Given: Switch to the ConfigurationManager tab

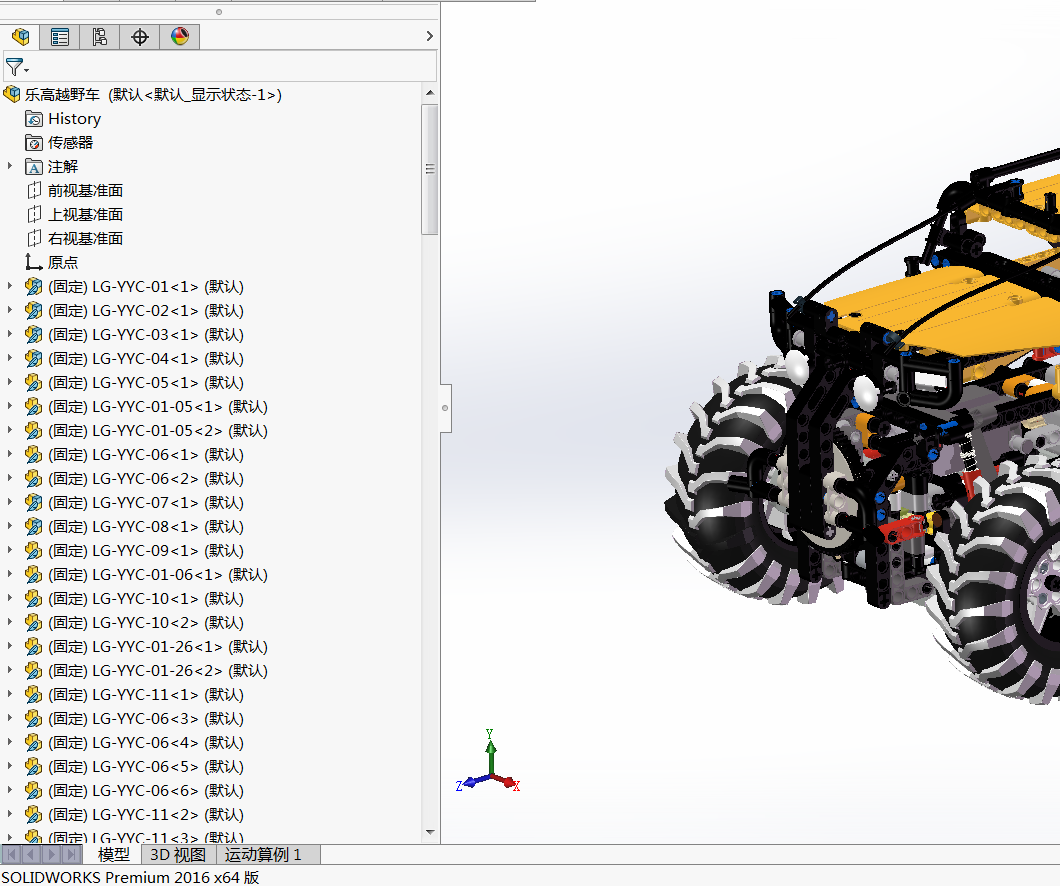Looking at the screenshot, I should [99, 36].
